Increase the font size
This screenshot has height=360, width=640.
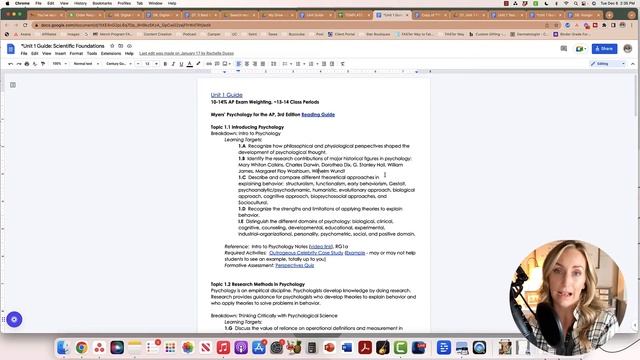coord(156,64)
